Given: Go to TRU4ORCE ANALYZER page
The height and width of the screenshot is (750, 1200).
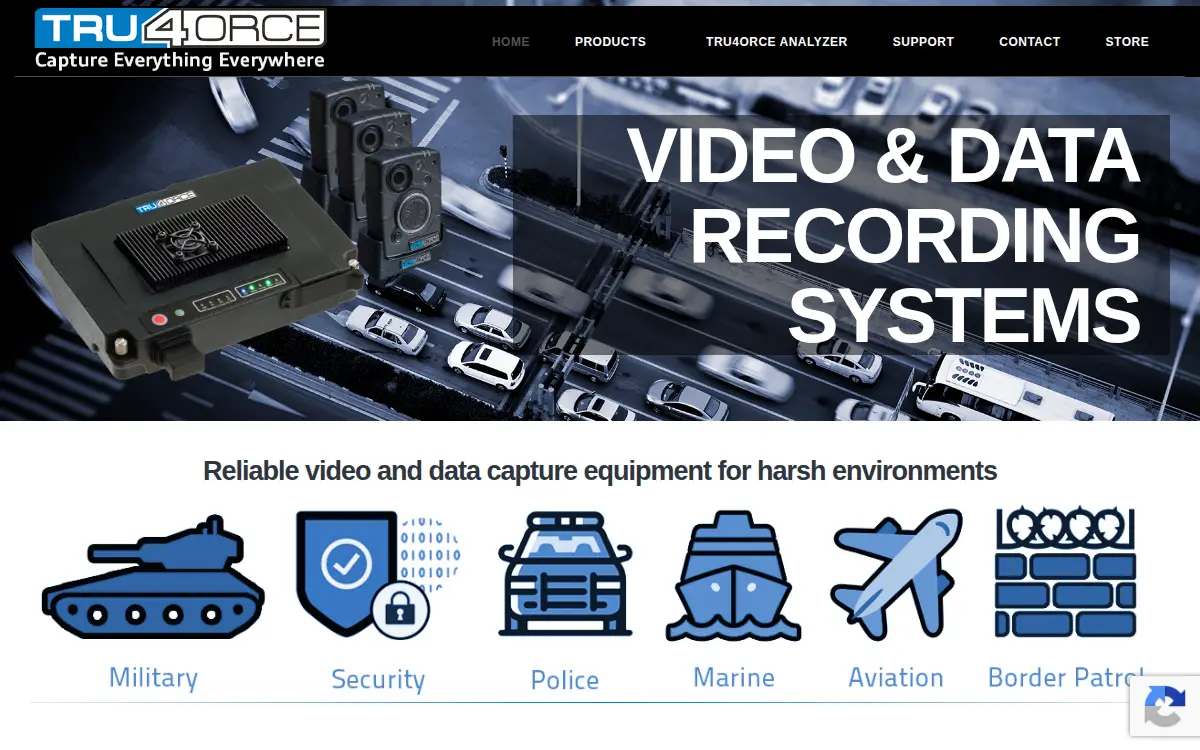Looking at the screenshot, I should [776, 42].
